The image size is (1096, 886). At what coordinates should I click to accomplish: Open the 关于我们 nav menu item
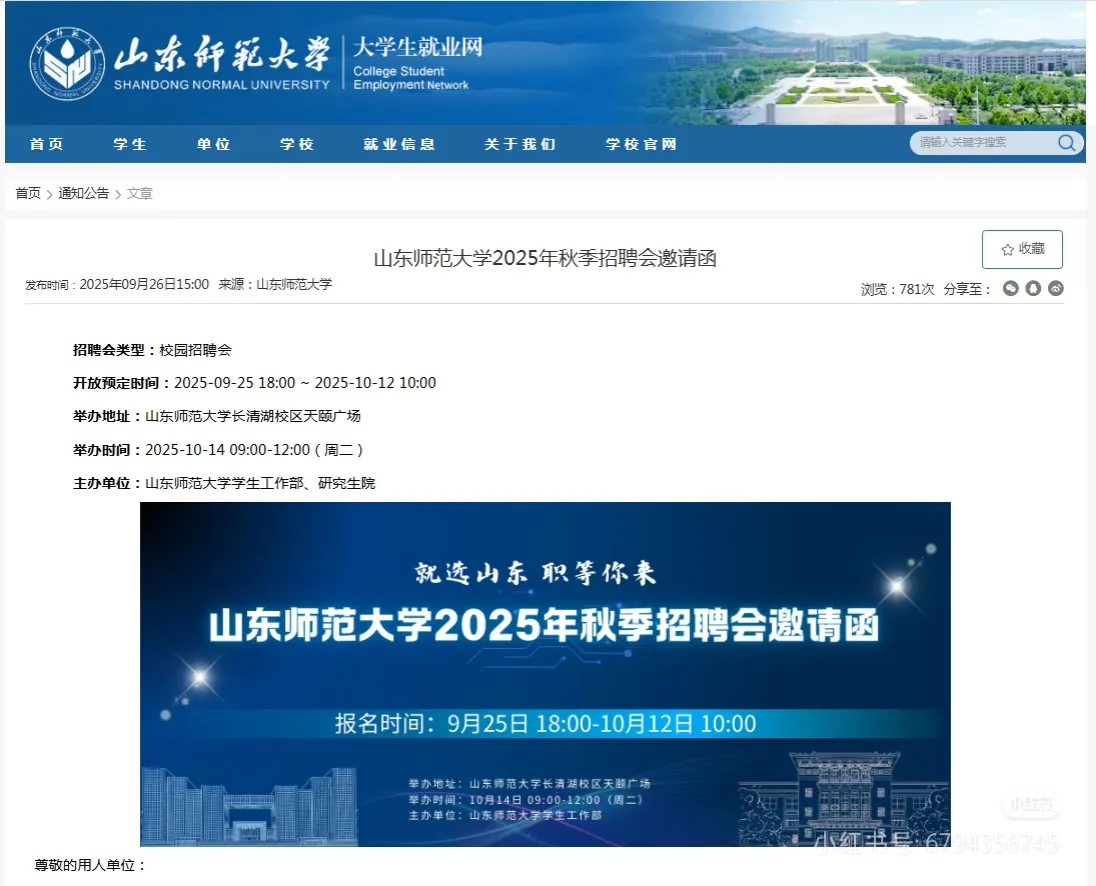[x=520, y=144]
